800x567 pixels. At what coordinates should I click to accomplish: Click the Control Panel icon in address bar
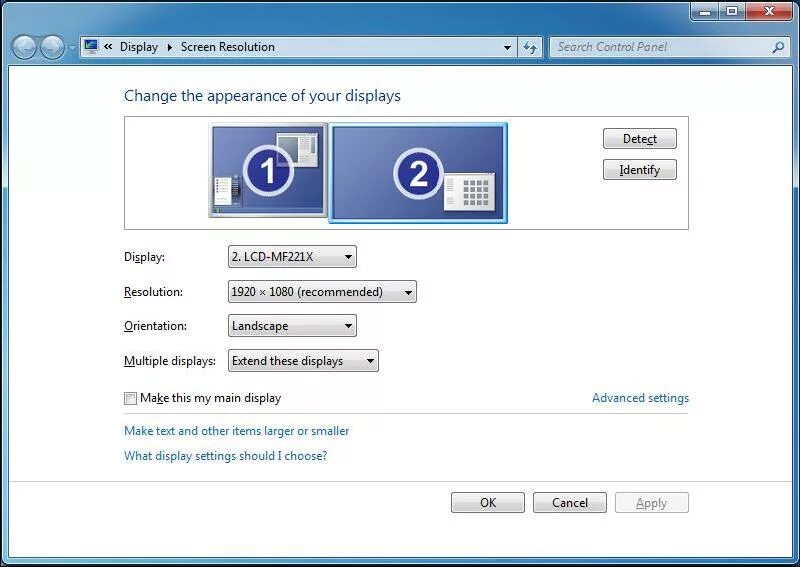click(x=91, y=46)
